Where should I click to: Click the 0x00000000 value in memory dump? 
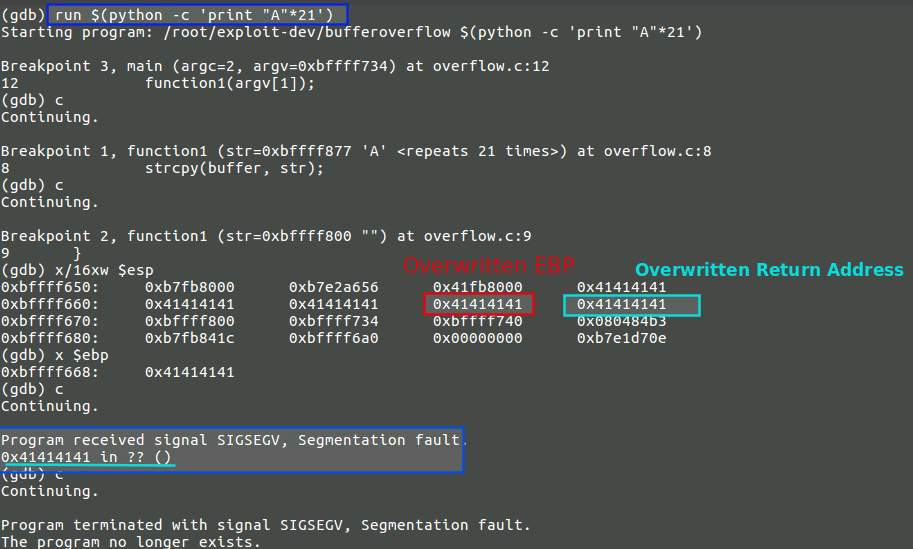click(x=478, y=338)
